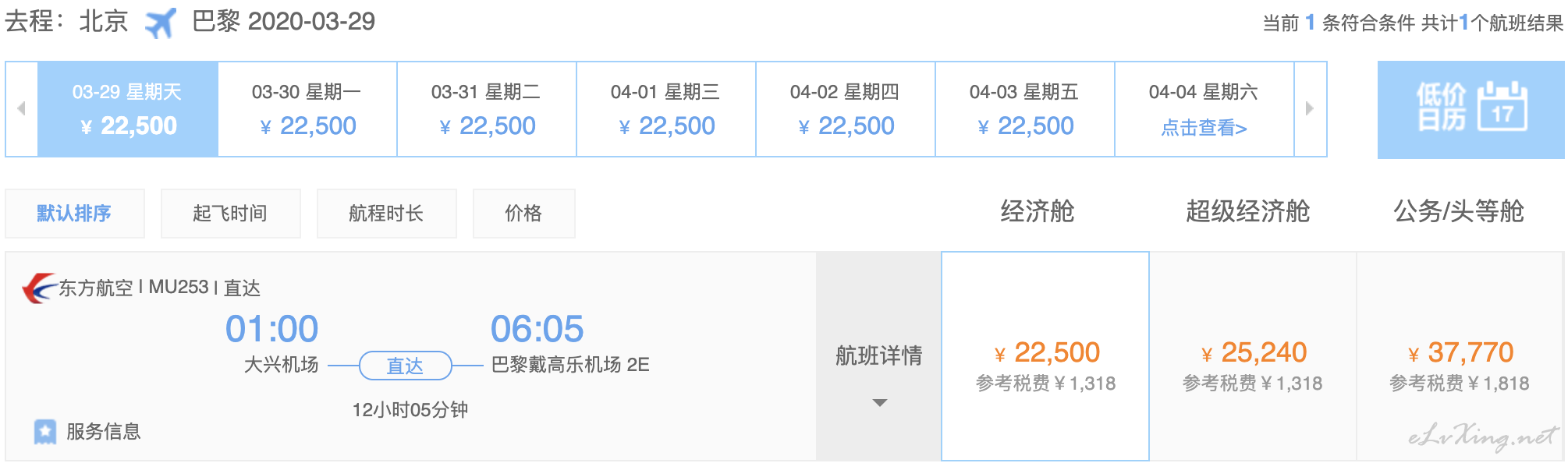The height and width of the screenshot is (463, 1568).
Task: Click the airplane icon next to 北京
Action: click(x=161, y=22)
